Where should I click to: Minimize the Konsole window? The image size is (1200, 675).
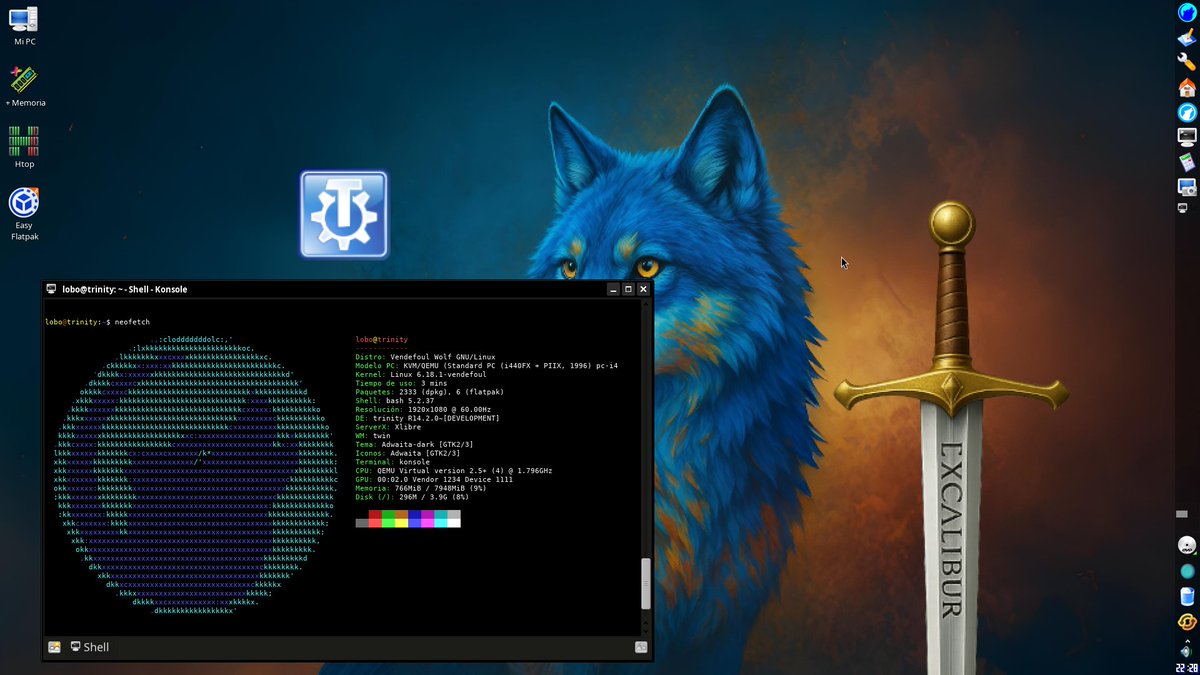[612, 289]
